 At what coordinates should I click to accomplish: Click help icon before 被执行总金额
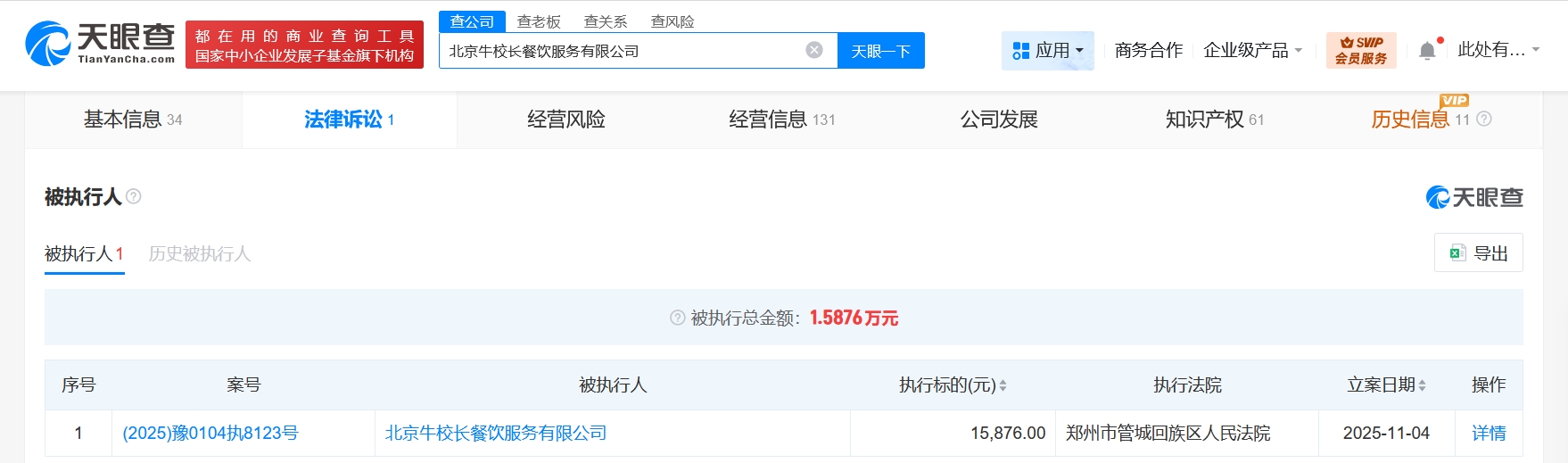pyautogui.click(x=677, y=318)
